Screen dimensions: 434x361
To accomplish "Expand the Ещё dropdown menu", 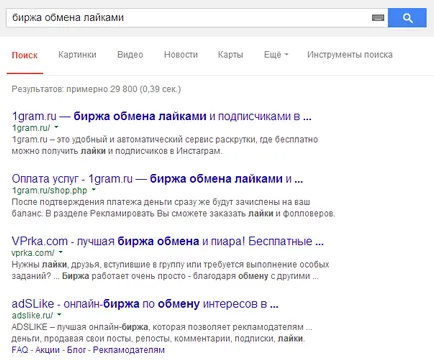I will coord(276,55).
